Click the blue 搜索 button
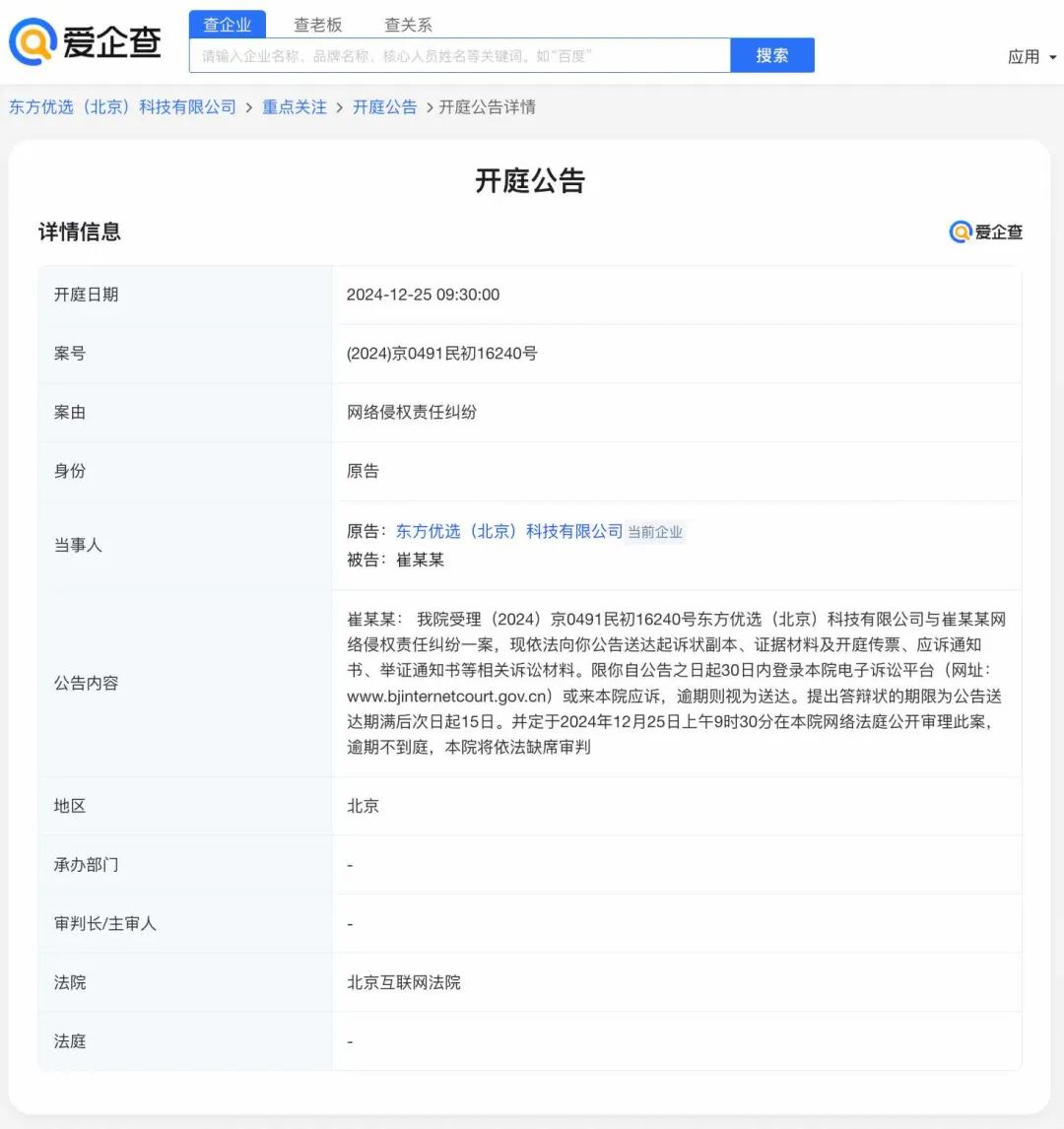1064x1129 pixels. [x=772, y=55]
